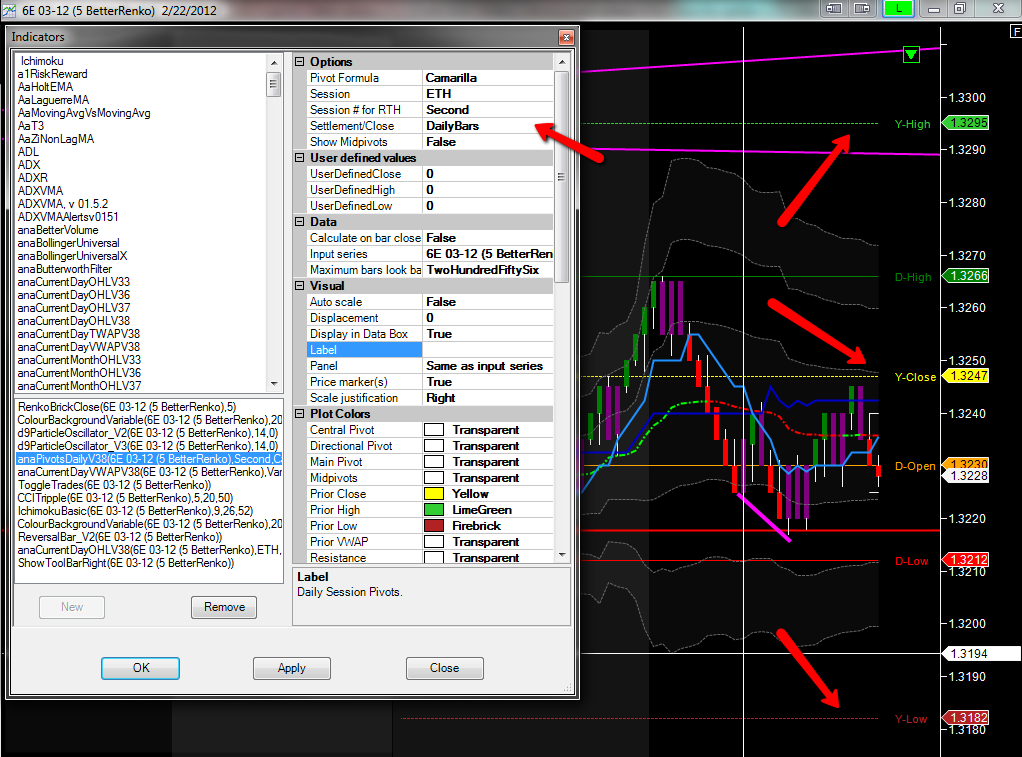This screenshot has height=757, width=1022.
Task: Click indicator list scroll up arrow
Action: (274, 63)
